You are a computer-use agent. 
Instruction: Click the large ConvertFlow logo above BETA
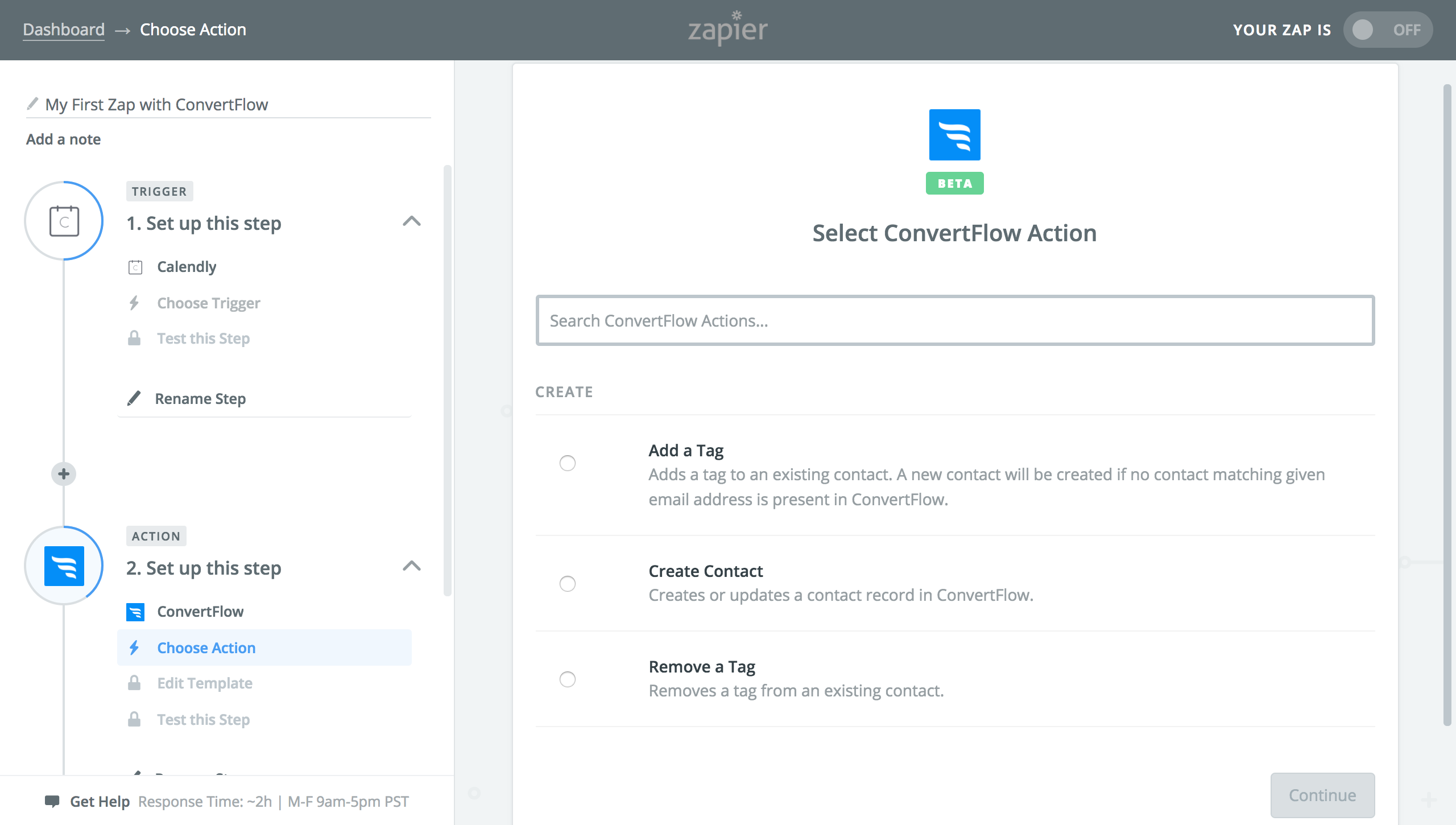[954, 135]
